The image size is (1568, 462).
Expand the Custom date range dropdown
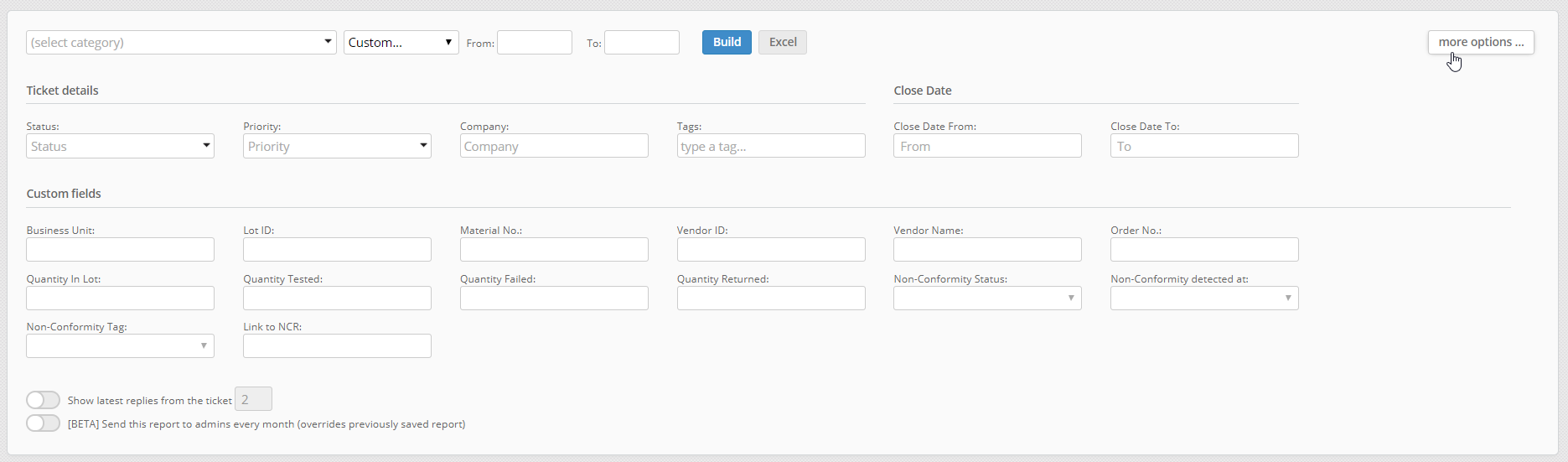pos(401,43)
